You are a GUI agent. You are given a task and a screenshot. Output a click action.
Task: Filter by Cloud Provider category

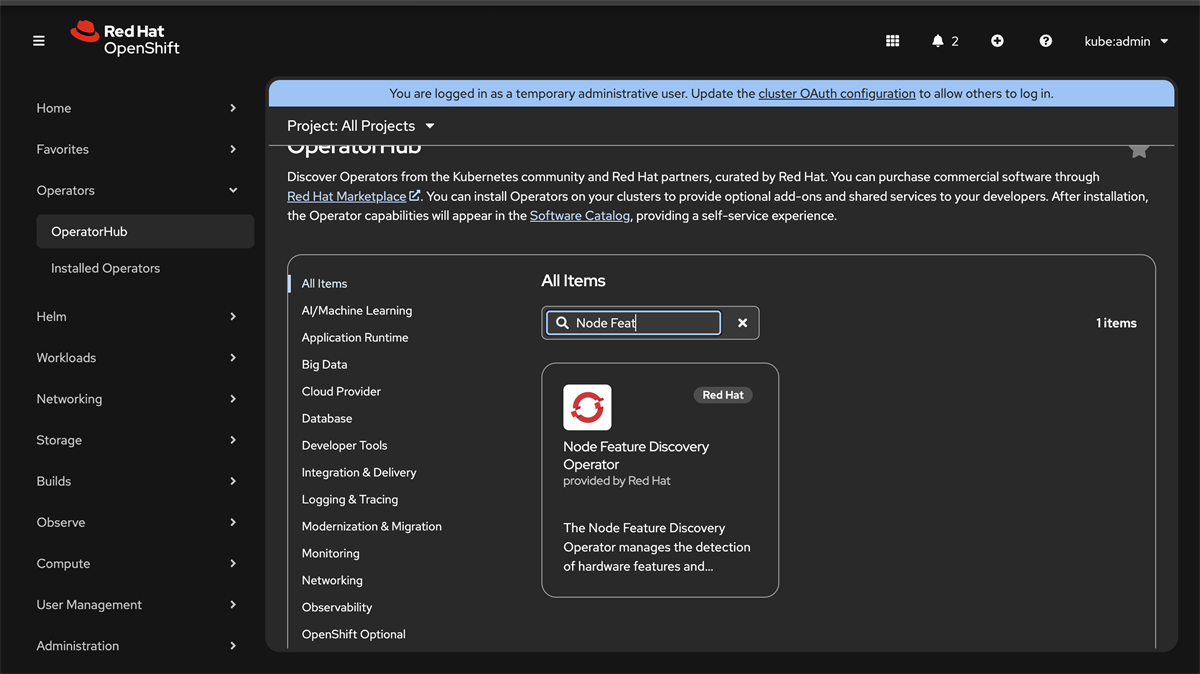[x=341, y=392]
